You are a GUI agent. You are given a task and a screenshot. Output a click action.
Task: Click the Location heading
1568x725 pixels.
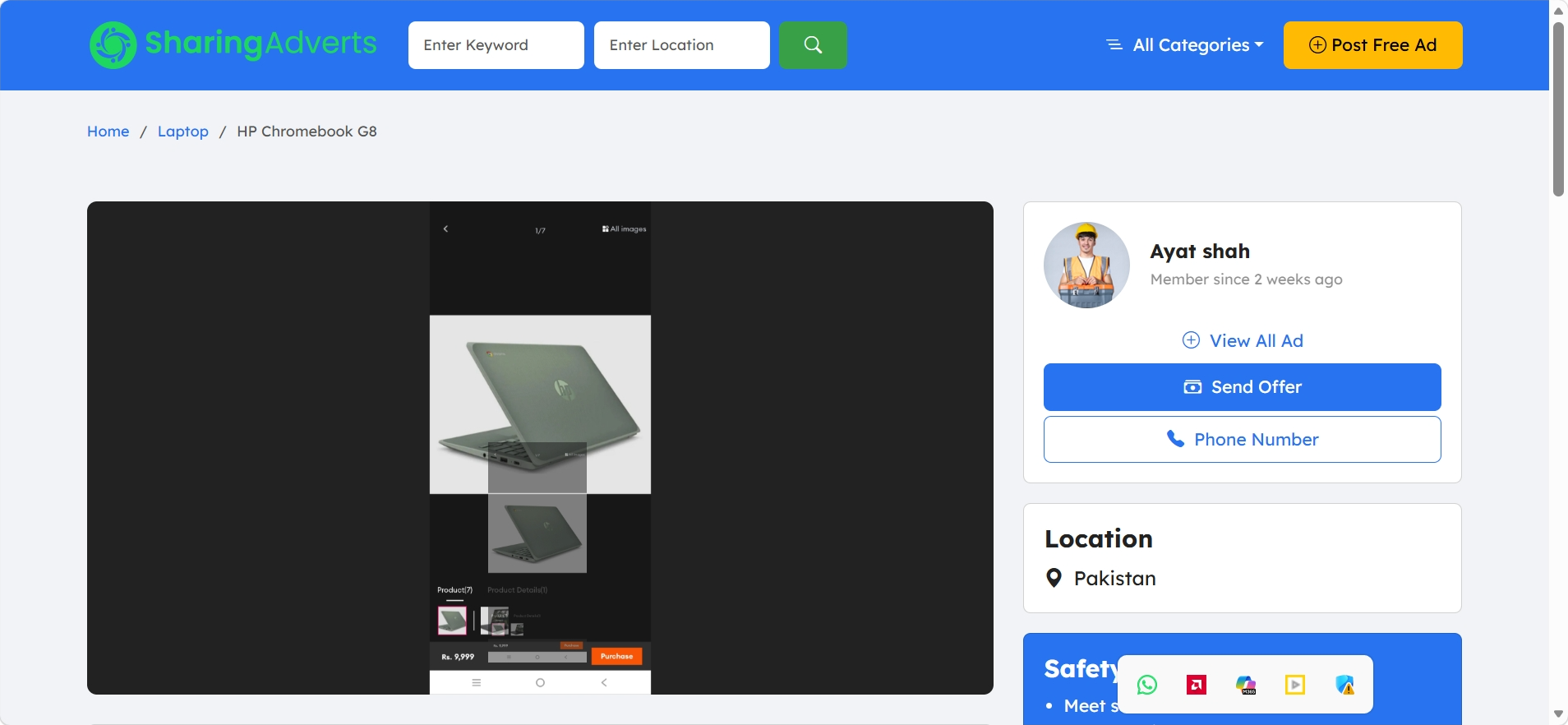click(x=1099, y=539)
